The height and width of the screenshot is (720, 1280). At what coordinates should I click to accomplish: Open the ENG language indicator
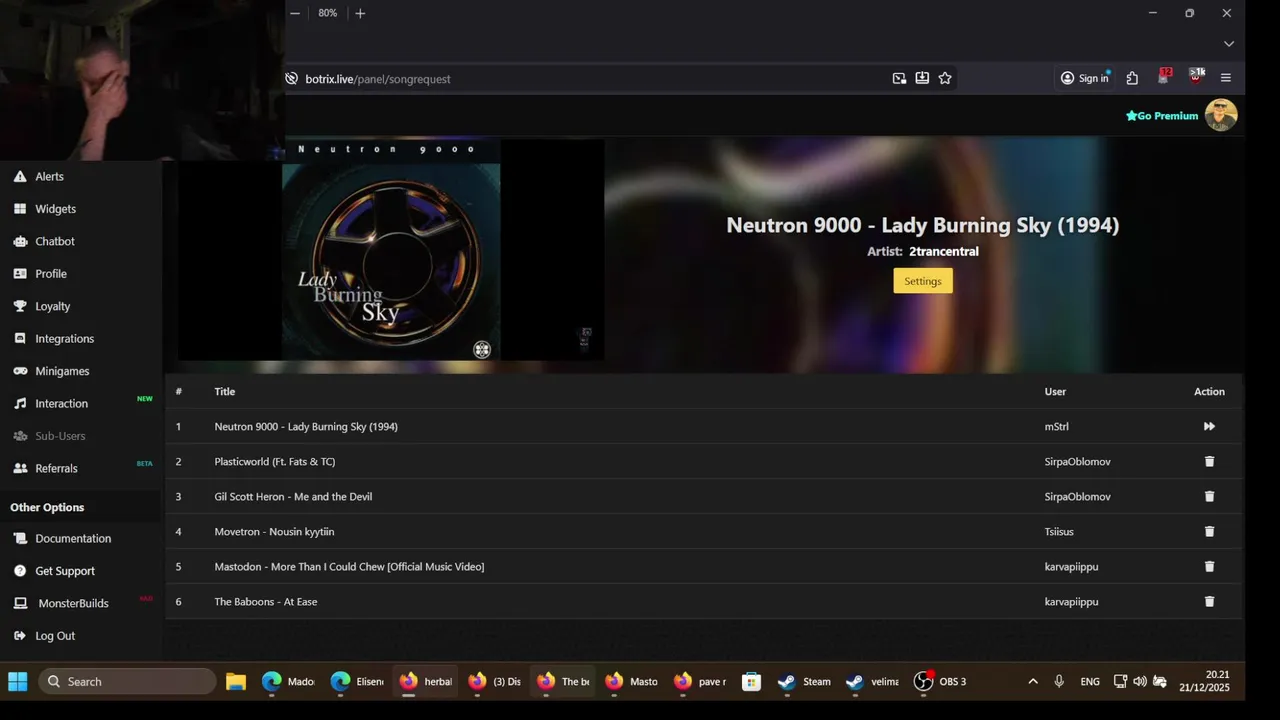tap(1090, 681)
